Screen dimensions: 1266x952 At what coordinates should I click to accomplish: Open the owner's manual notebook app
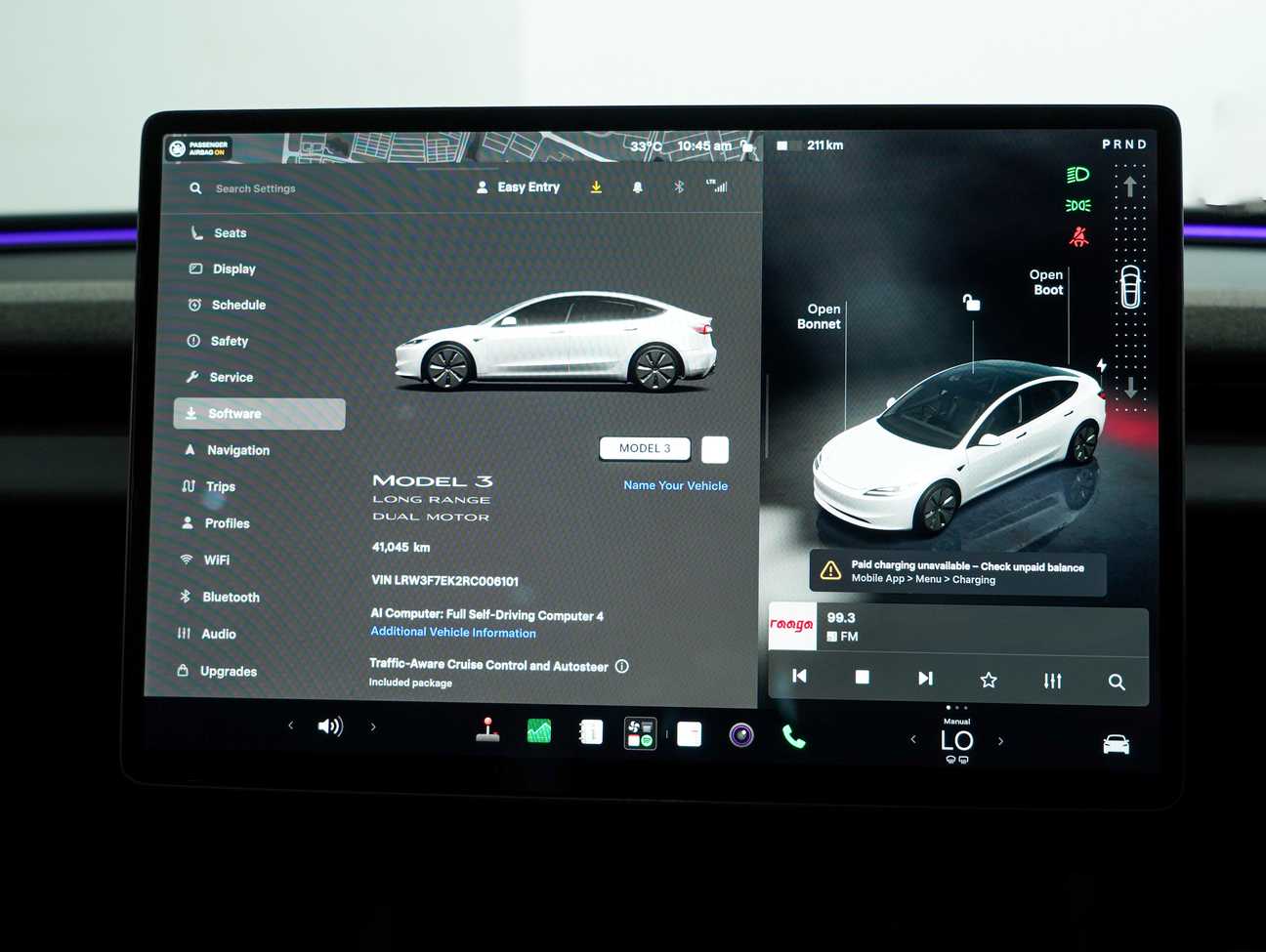click(x=590, y=732)
